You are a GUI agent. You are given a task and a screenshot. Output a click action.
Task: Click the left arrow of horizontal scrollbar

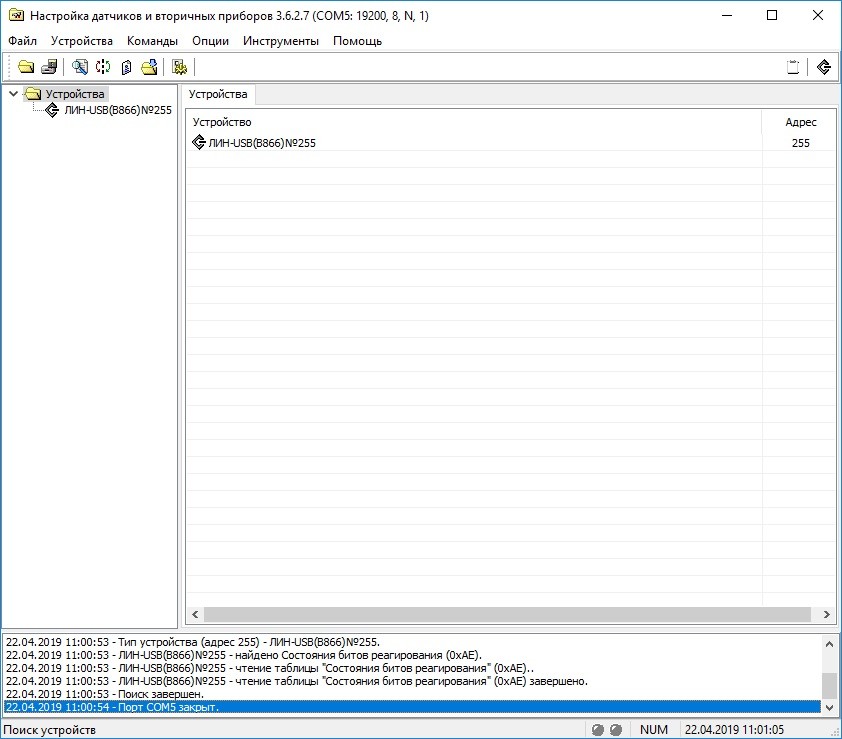pyautogui.click(x=195, y=614)
